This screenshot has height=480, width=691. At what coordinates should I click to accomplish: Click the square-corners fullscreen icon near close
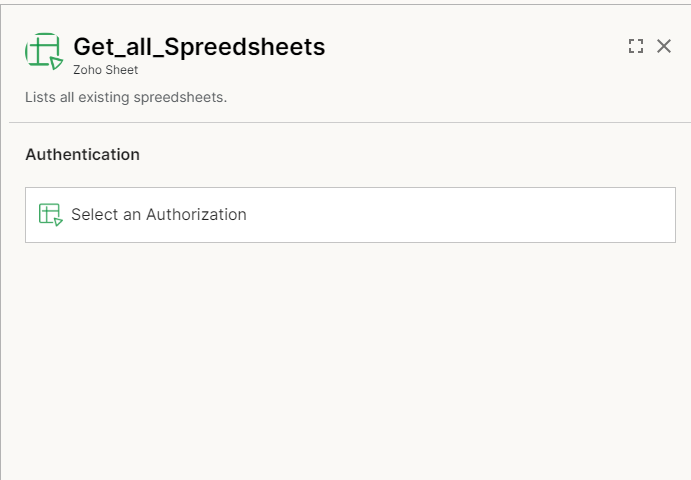tap(635, 46)
